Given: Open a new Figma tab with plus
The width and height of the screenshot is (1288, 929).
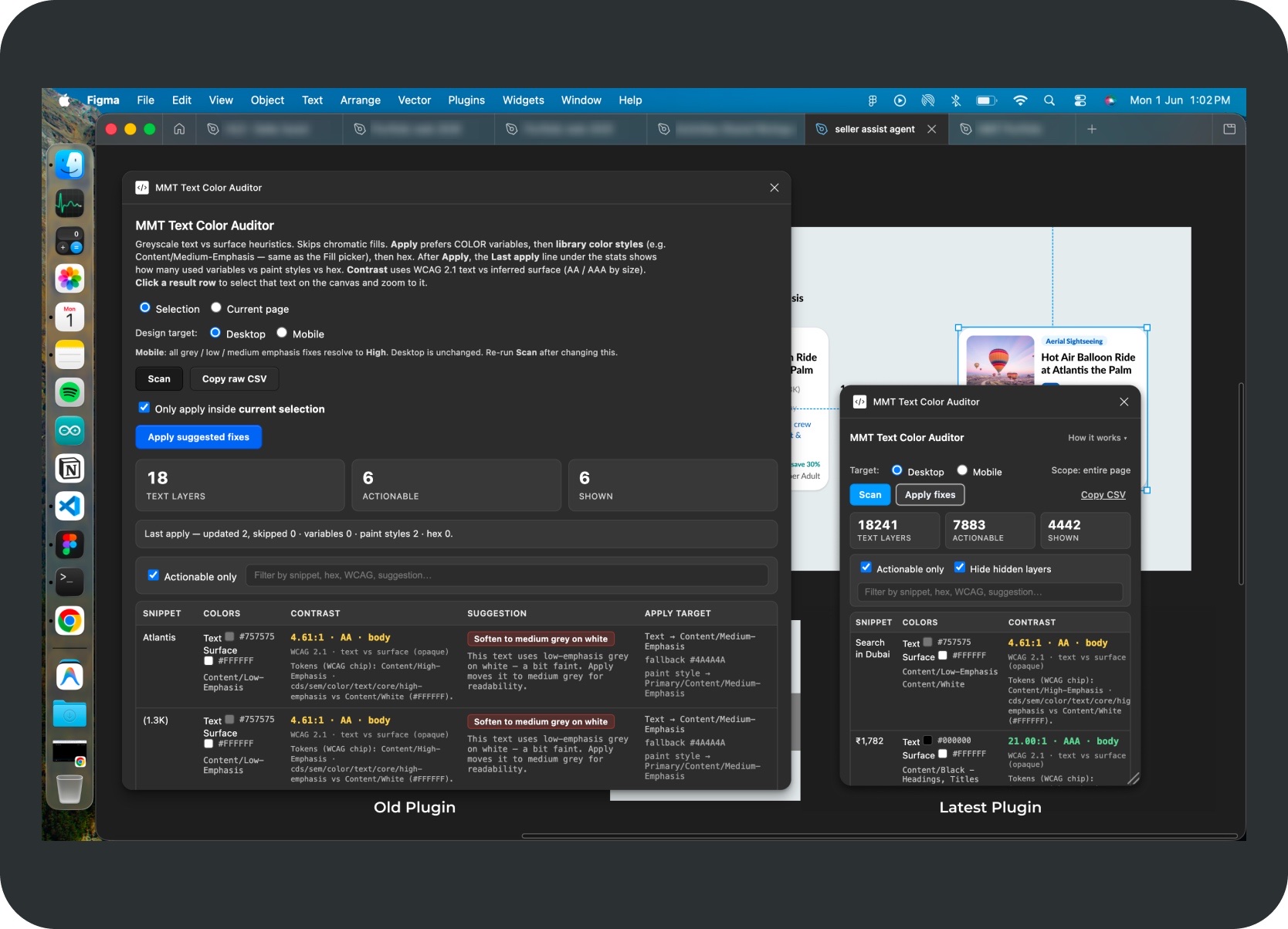Looking at the screenshot, I should pos(1092,129).
